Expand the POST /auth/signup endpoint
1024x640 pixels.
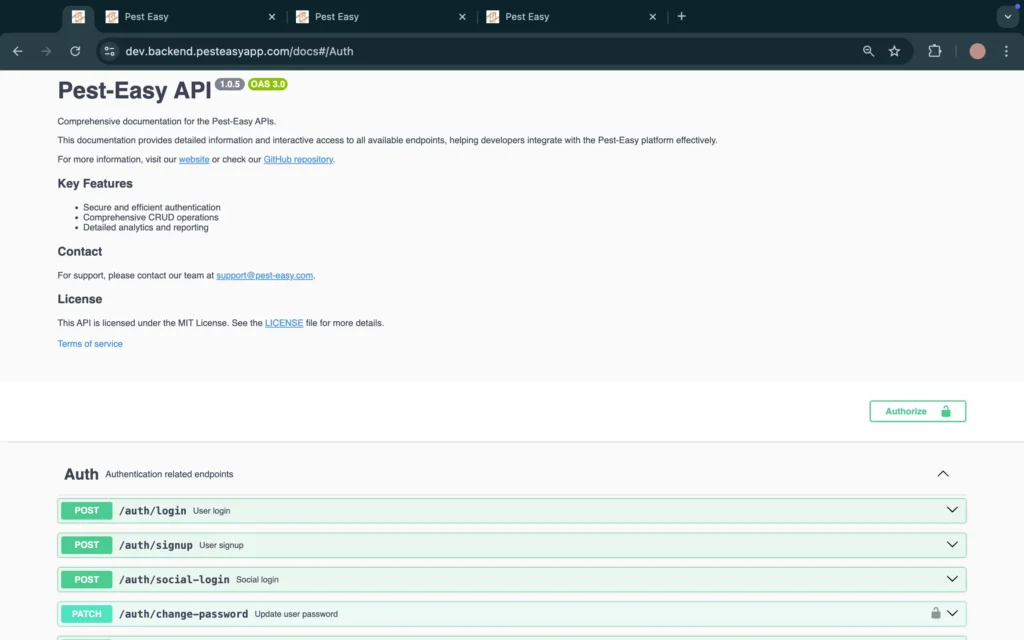(x=952, y=545)
